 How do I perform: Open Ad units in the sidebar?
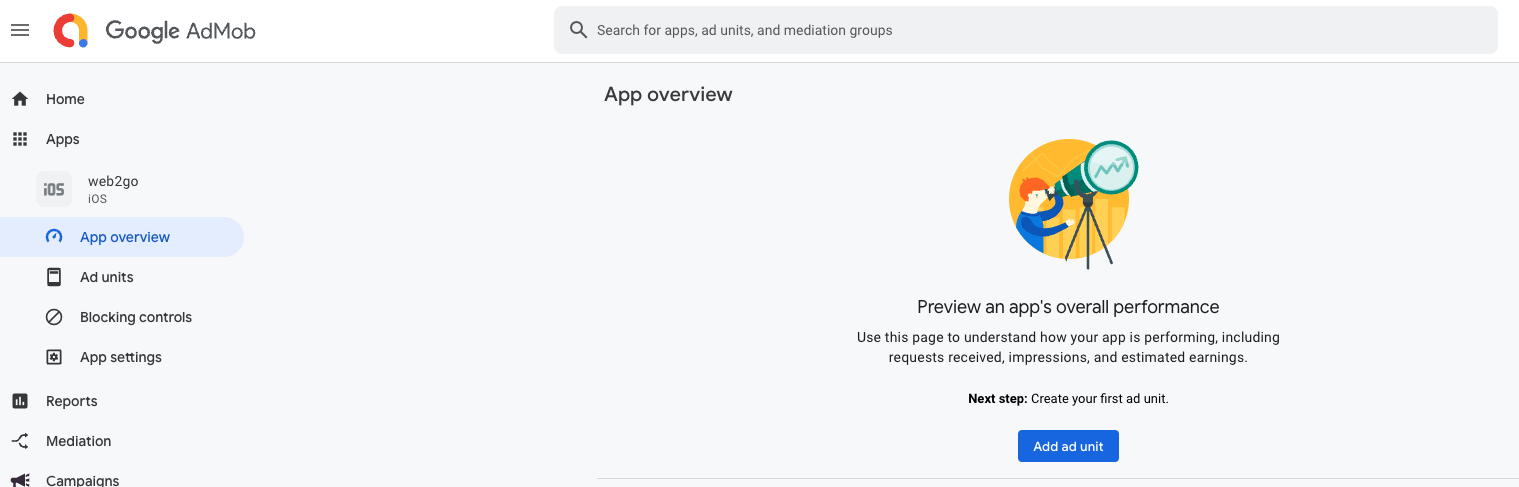click(106, 277)
